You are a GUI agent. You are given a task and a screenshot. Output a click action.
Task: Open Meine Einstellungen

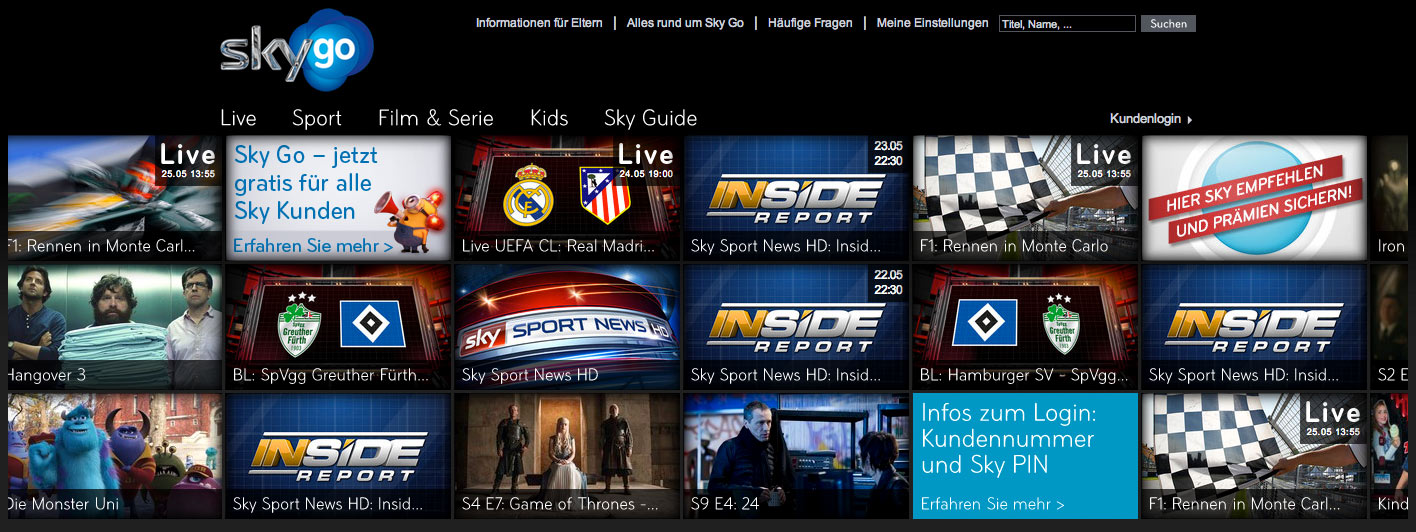tap(932, 23)
